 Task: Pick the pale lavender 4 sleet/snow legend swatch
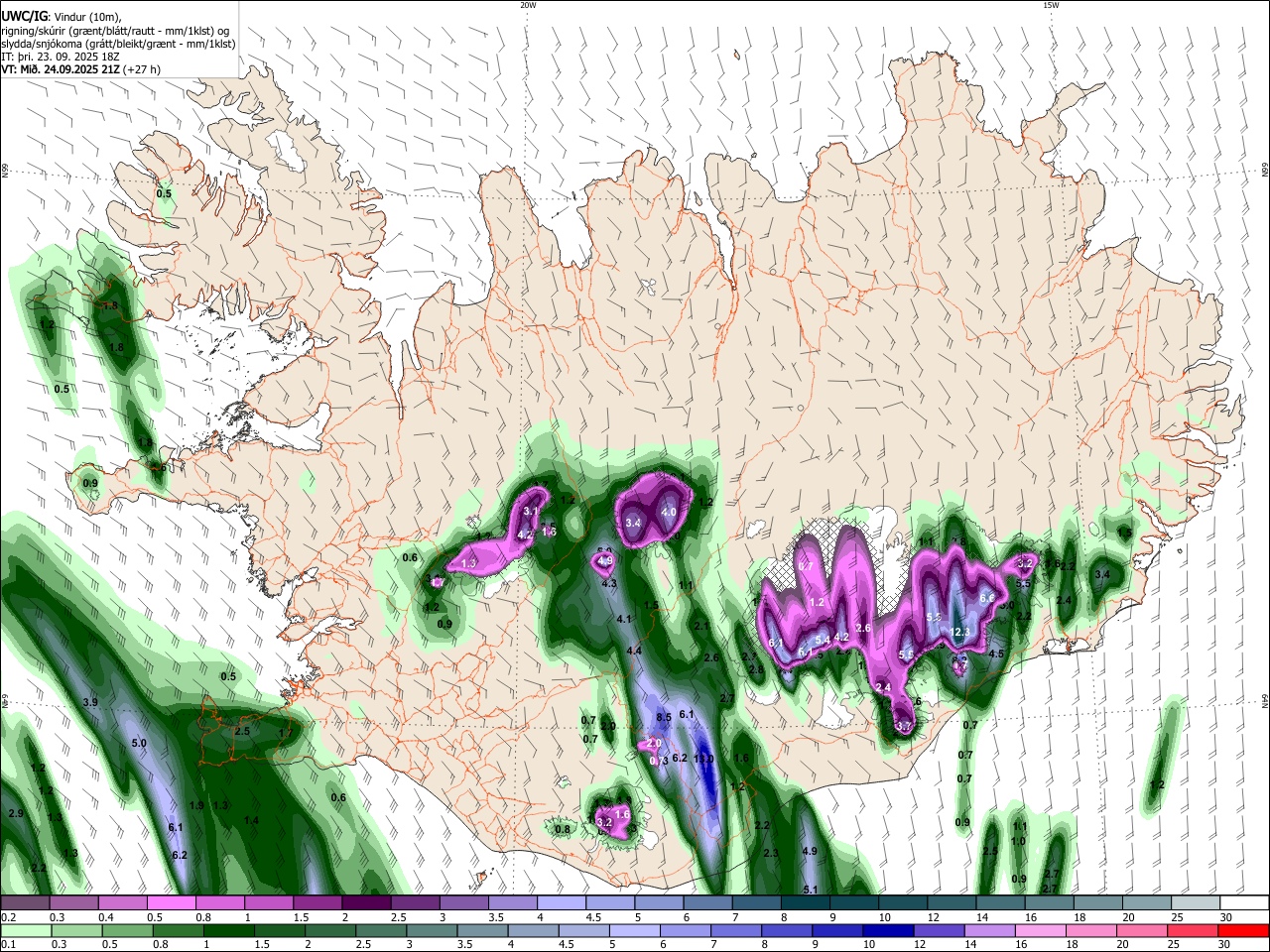point(564,902)
